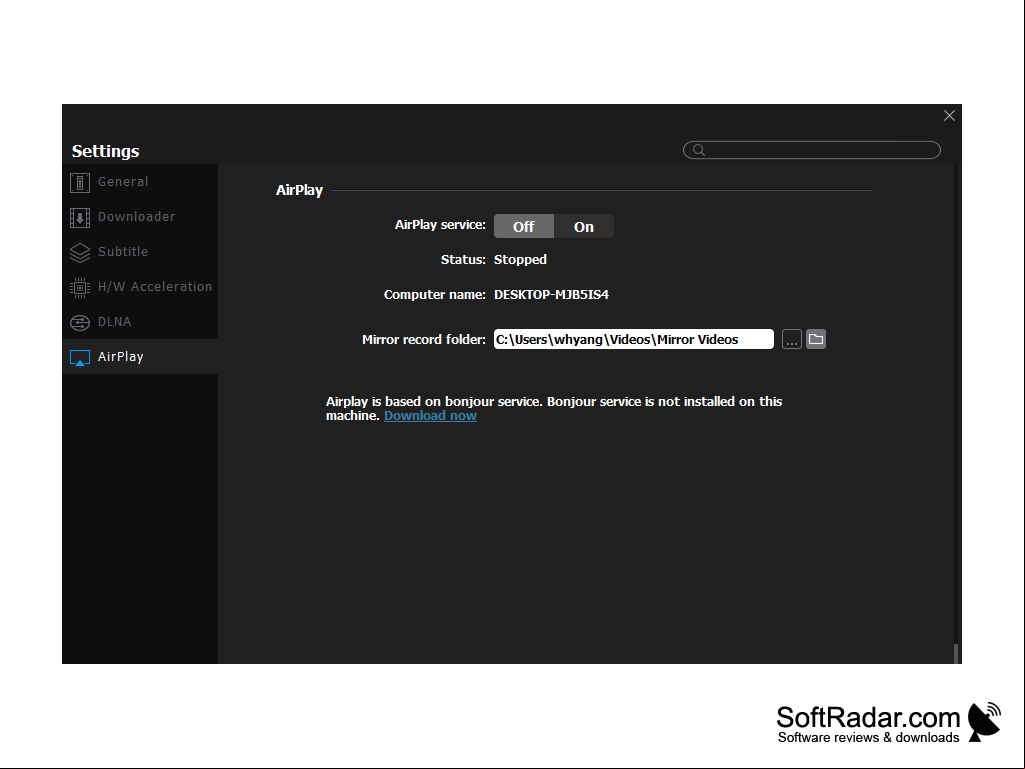The width and height of the screenshot is (1025, 769).
Task: Click the AirPlay screen icon
Action: [80, 358]
